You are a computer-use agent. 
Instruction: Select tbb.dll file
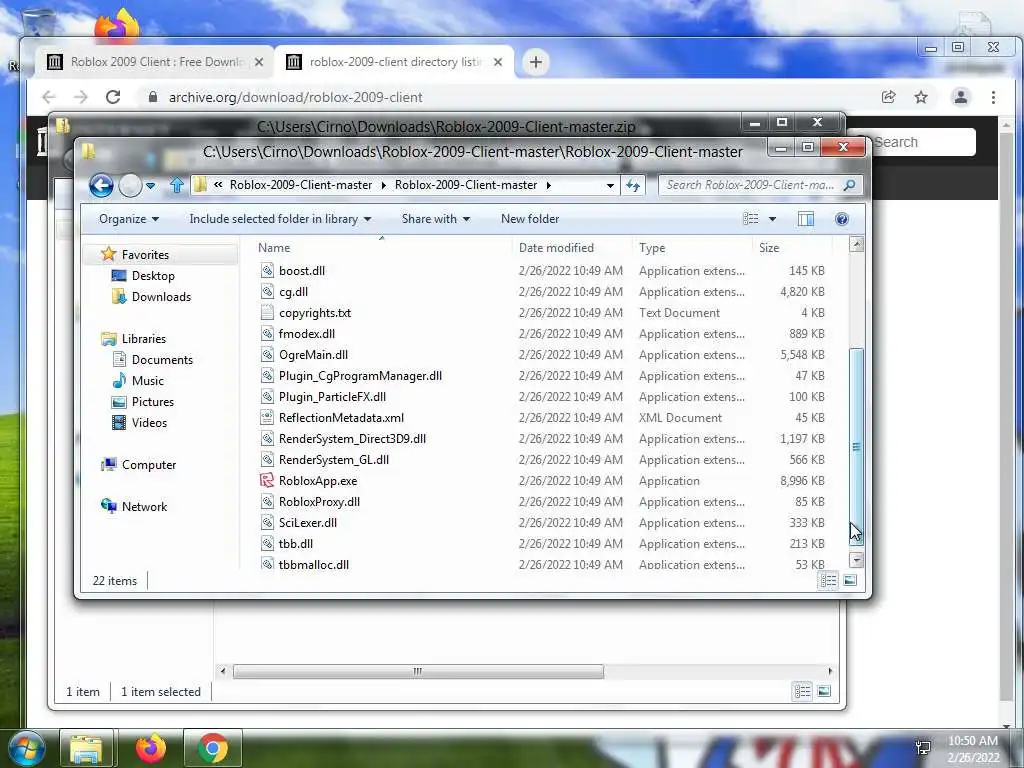296,543
